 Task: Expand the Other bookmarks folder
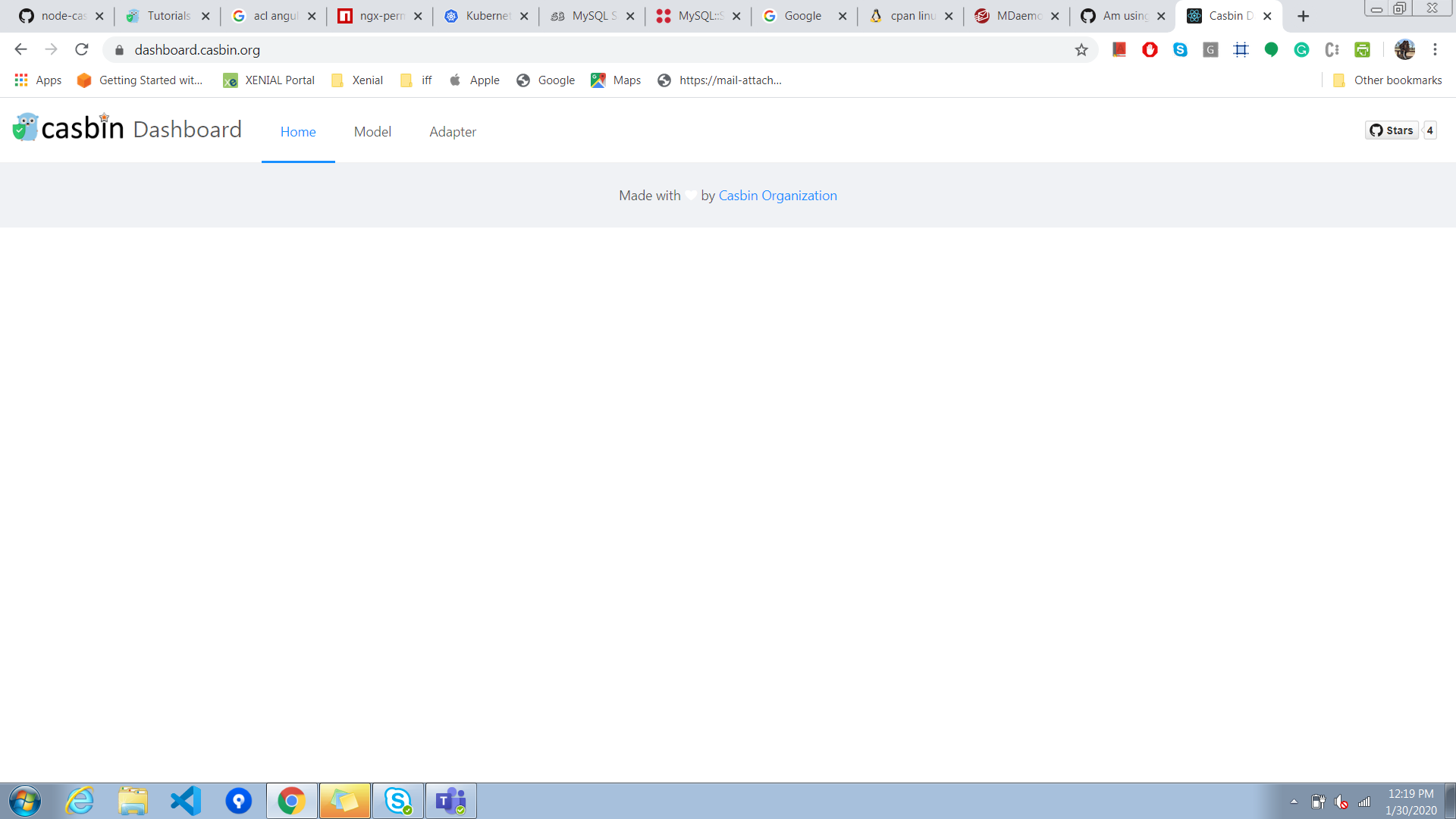point(1386,80)
